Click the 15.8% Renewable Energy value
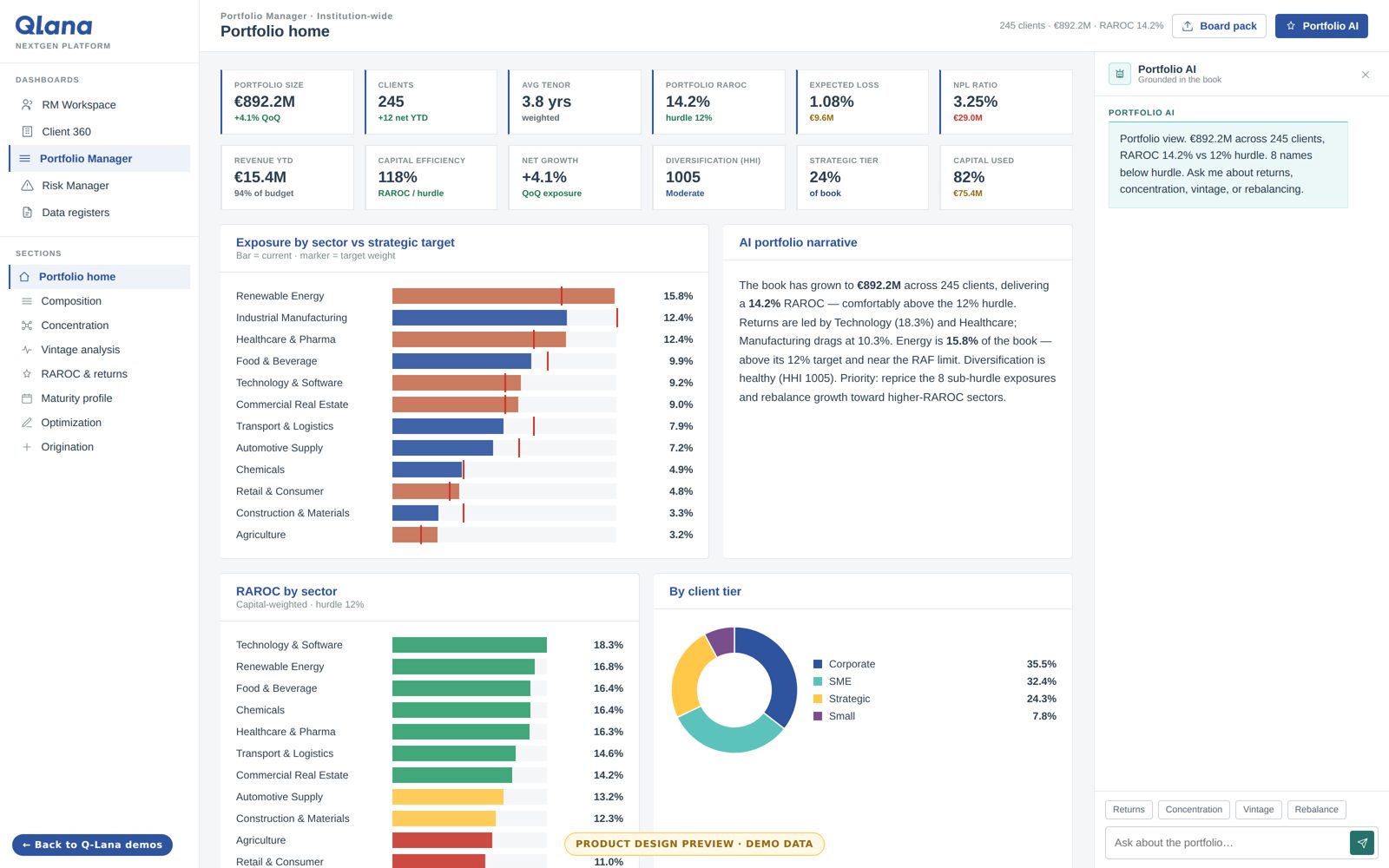Viewport: 1389px width, 868px height. tap(678, 296)
